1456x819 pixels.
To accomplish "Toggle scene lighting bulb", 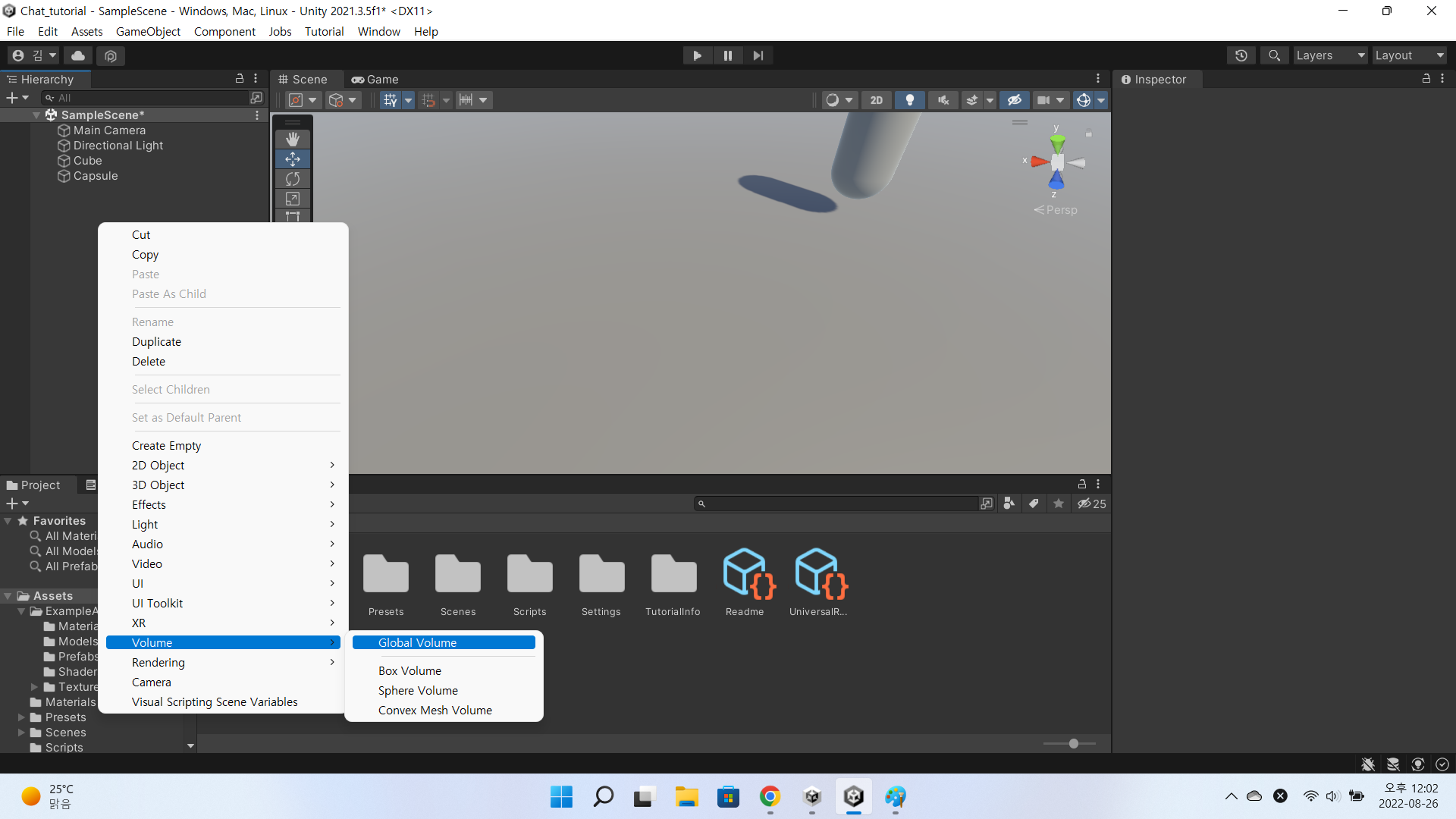I will [910, 100].
